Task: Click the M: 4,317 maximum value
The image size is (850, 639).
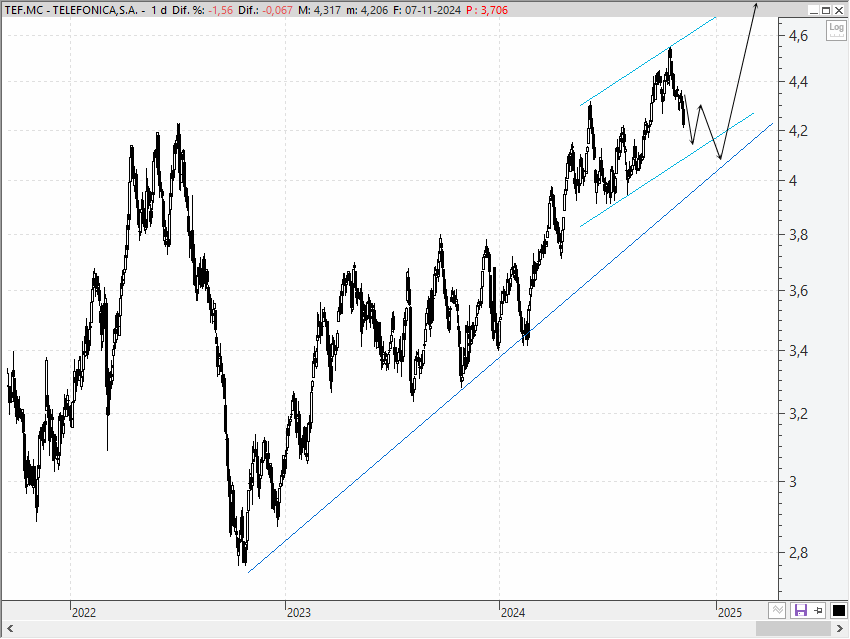Action: point(319,10)
